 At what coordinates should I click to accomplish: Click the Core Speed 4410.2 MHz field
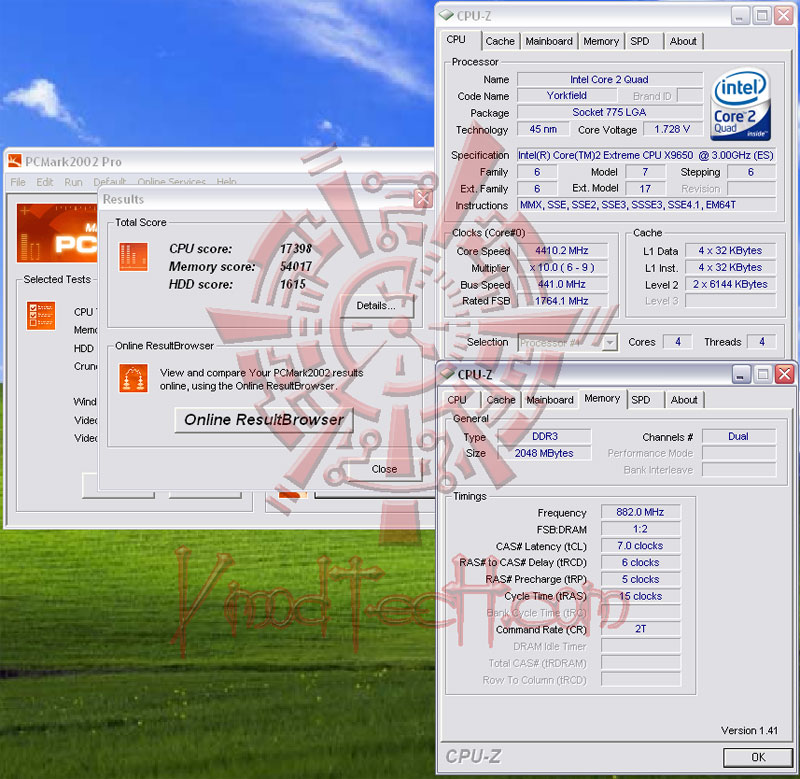click(562, 251)
